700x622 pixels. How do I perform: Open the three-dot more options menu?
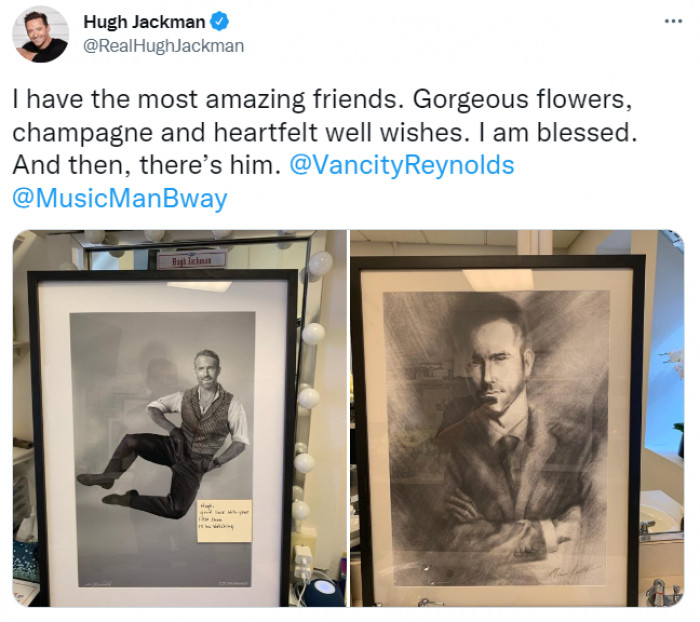673,21
